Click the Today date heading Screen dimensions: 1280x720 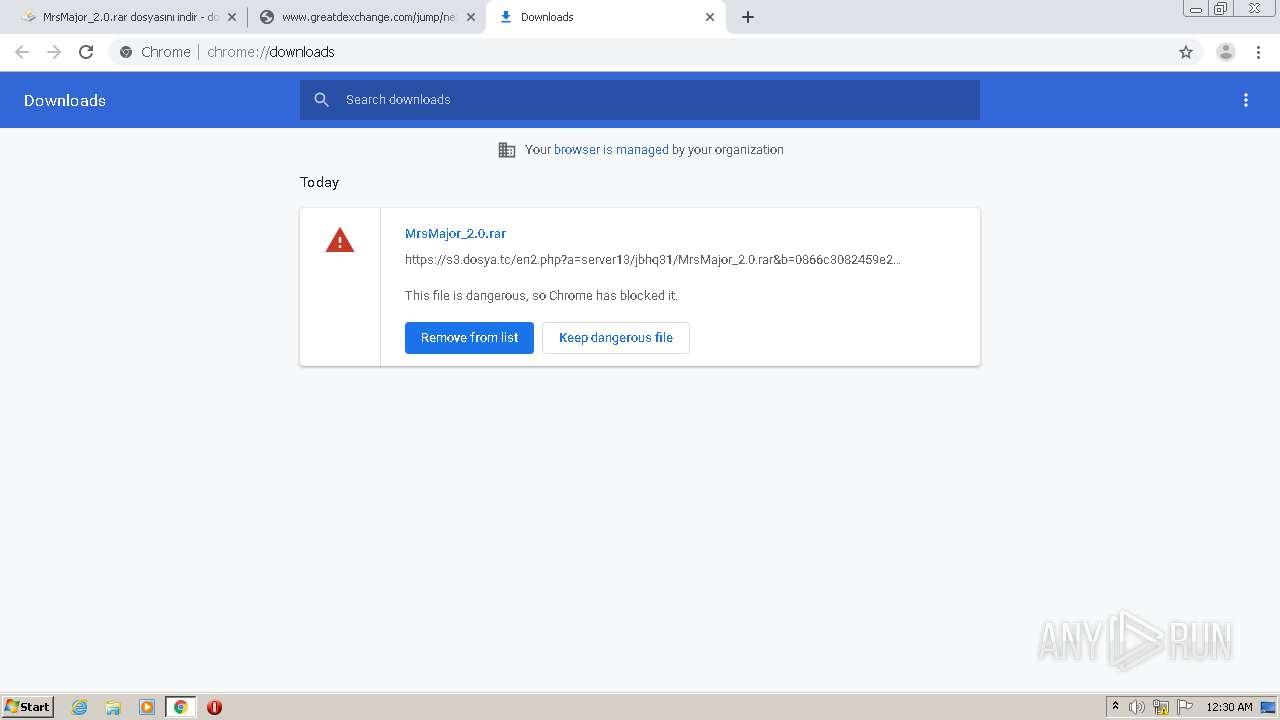pyautogui.click(x=319, y=182)
